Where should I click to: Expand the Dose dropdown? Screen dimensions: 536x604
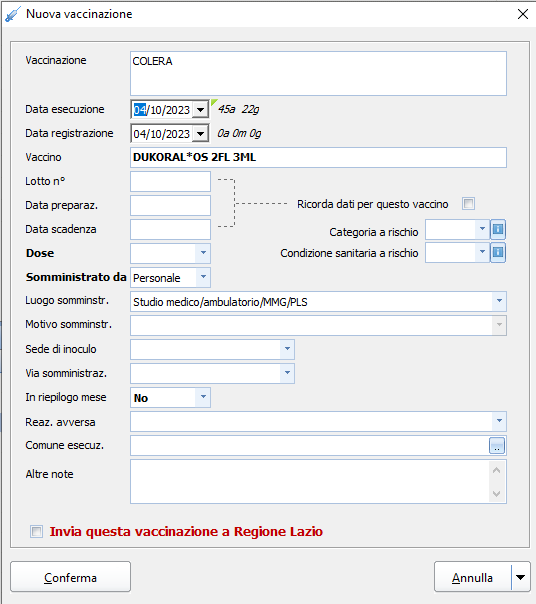coord(203,253)
